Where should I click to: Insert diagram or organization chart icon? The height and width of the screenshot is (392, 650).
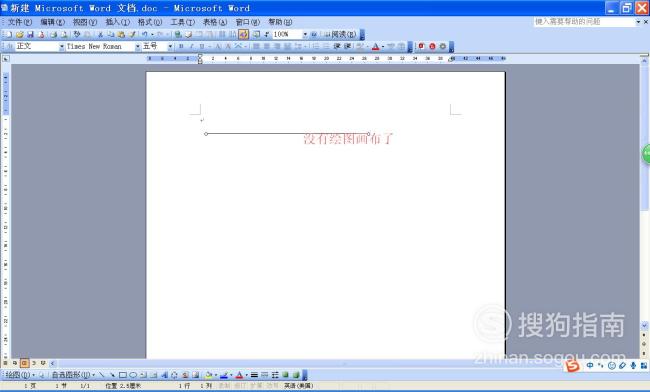(x=175, y=375)
